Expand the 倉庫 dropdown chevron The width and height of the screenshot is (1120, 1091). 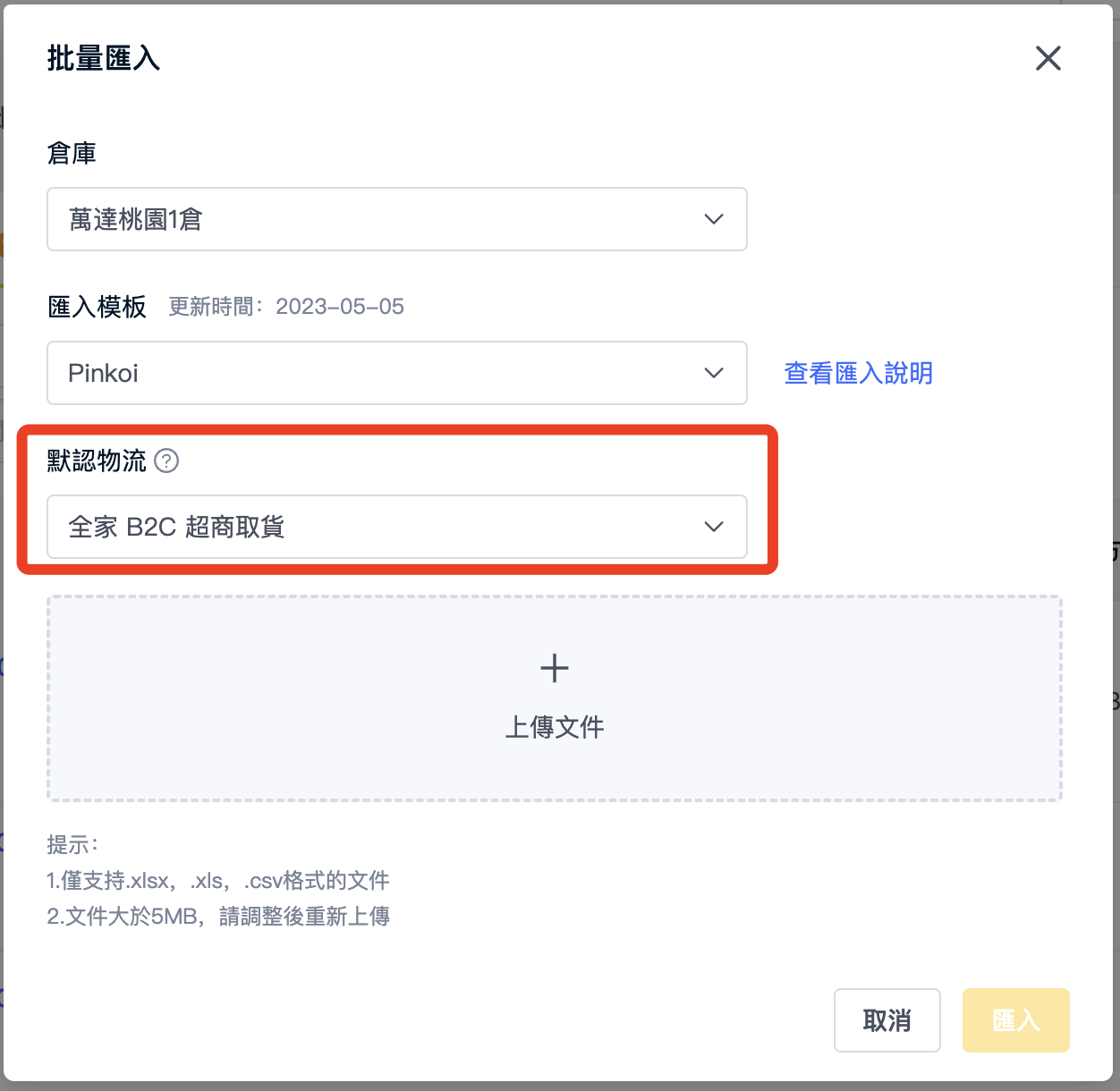(x=713, y=219)
